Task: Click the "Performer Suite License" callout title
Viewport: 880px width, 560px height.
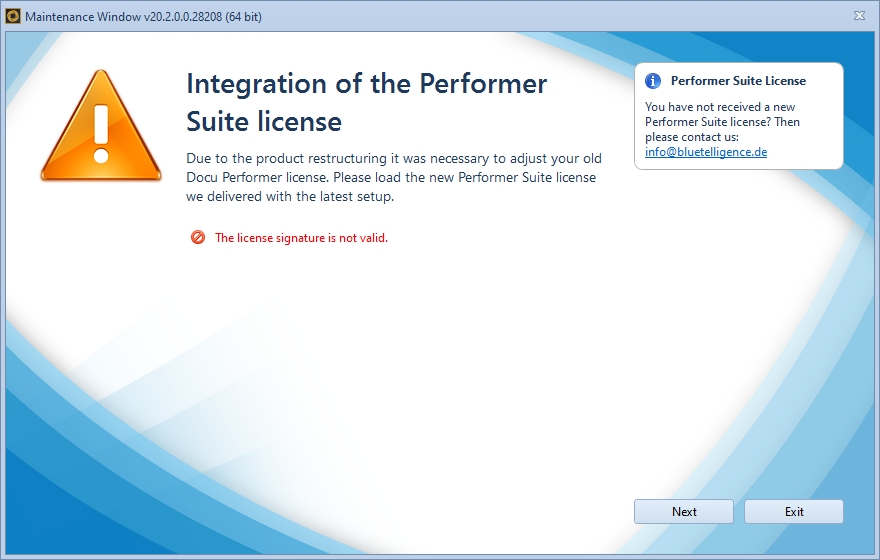Action: pos(738,81)
